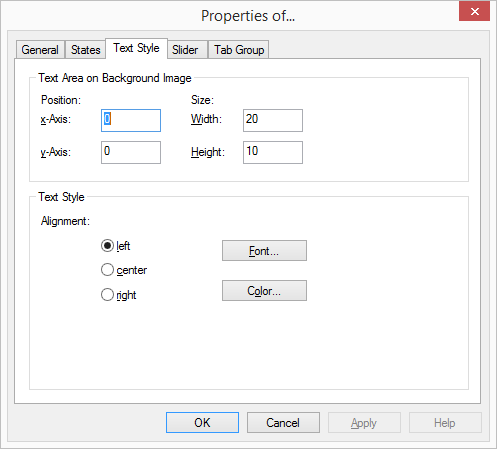Focus the Width size field
The image size is (497, 449).
(273, 120)
